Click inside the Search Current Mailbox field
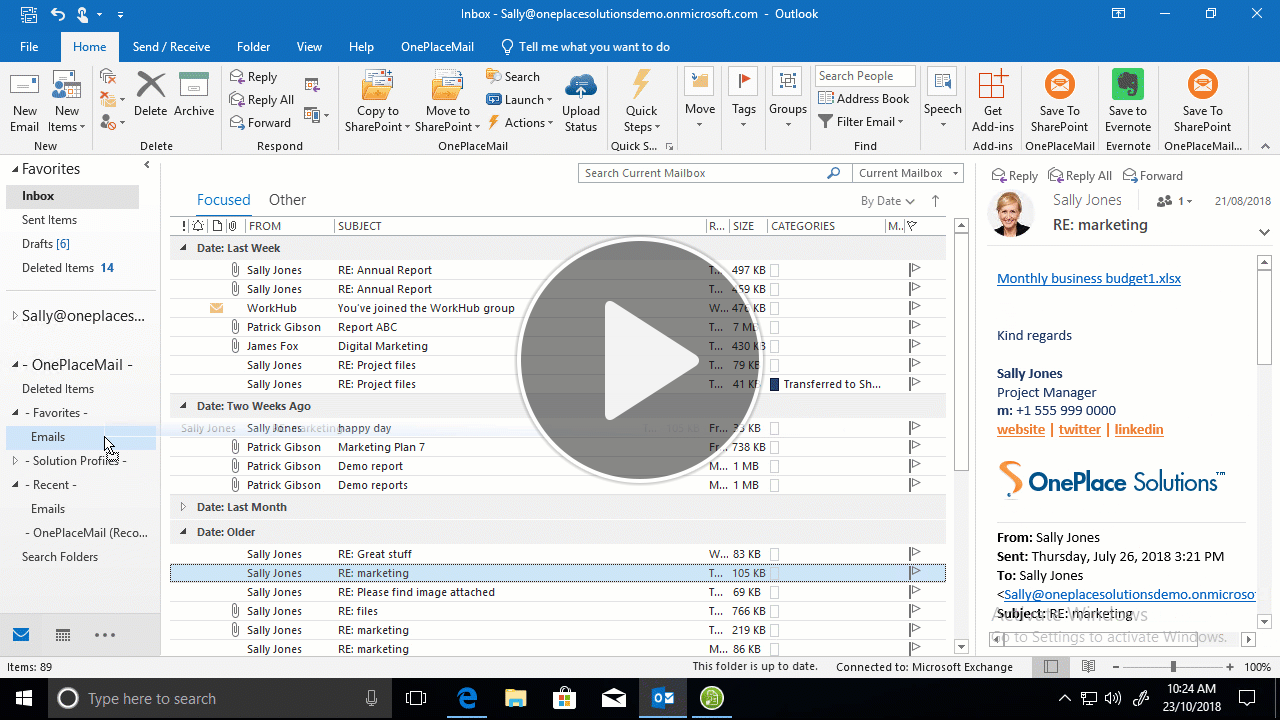The width and height of the screenshot is (1280, 720). coord(700,172)
